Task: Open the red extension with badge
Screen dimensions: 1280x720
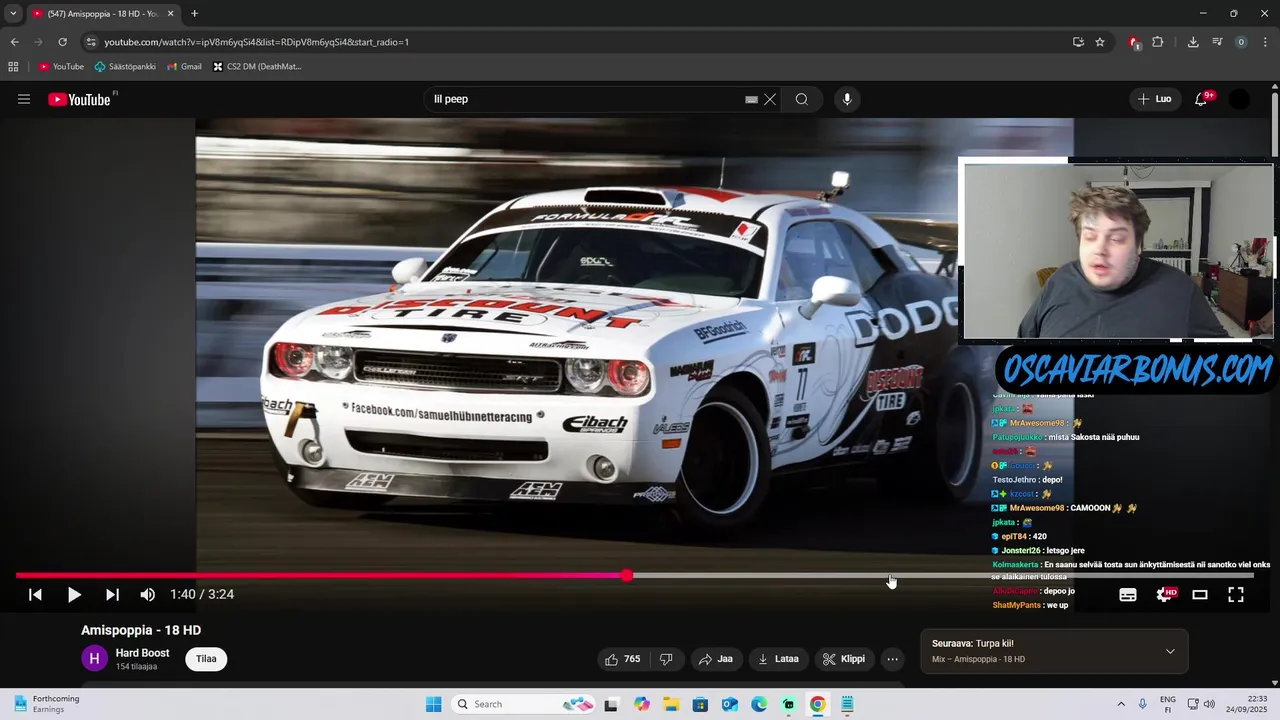Action: (1134, 42)
